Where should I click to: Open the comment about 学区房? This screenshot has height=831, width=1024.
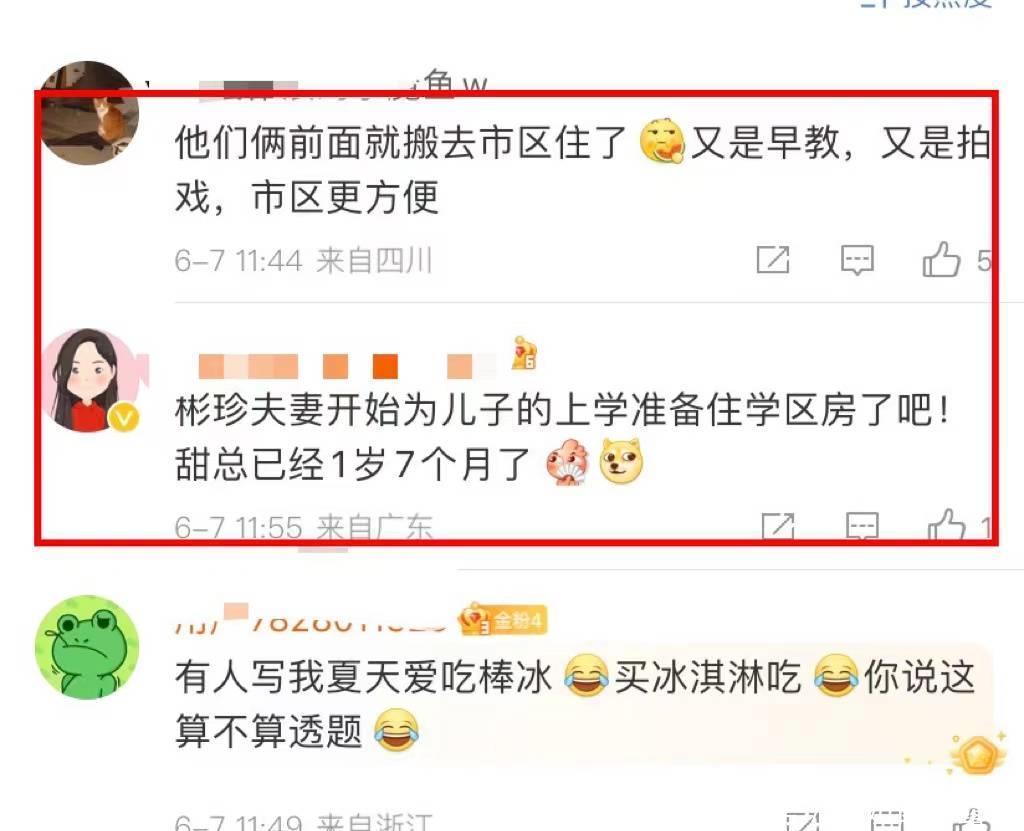click(x=563, y=437)
